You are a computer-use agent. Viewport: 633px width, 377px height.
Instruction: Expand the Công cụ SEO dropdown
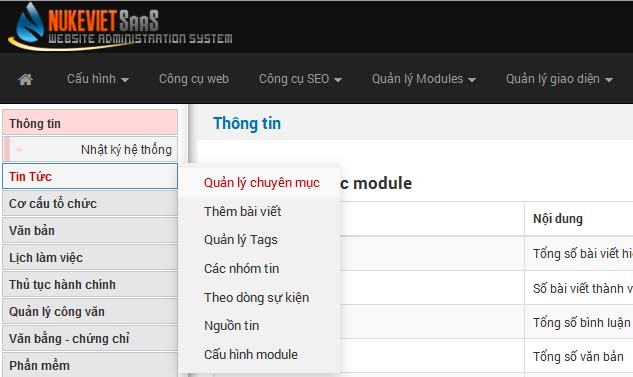pyautogui.click(x=300, y=79)
